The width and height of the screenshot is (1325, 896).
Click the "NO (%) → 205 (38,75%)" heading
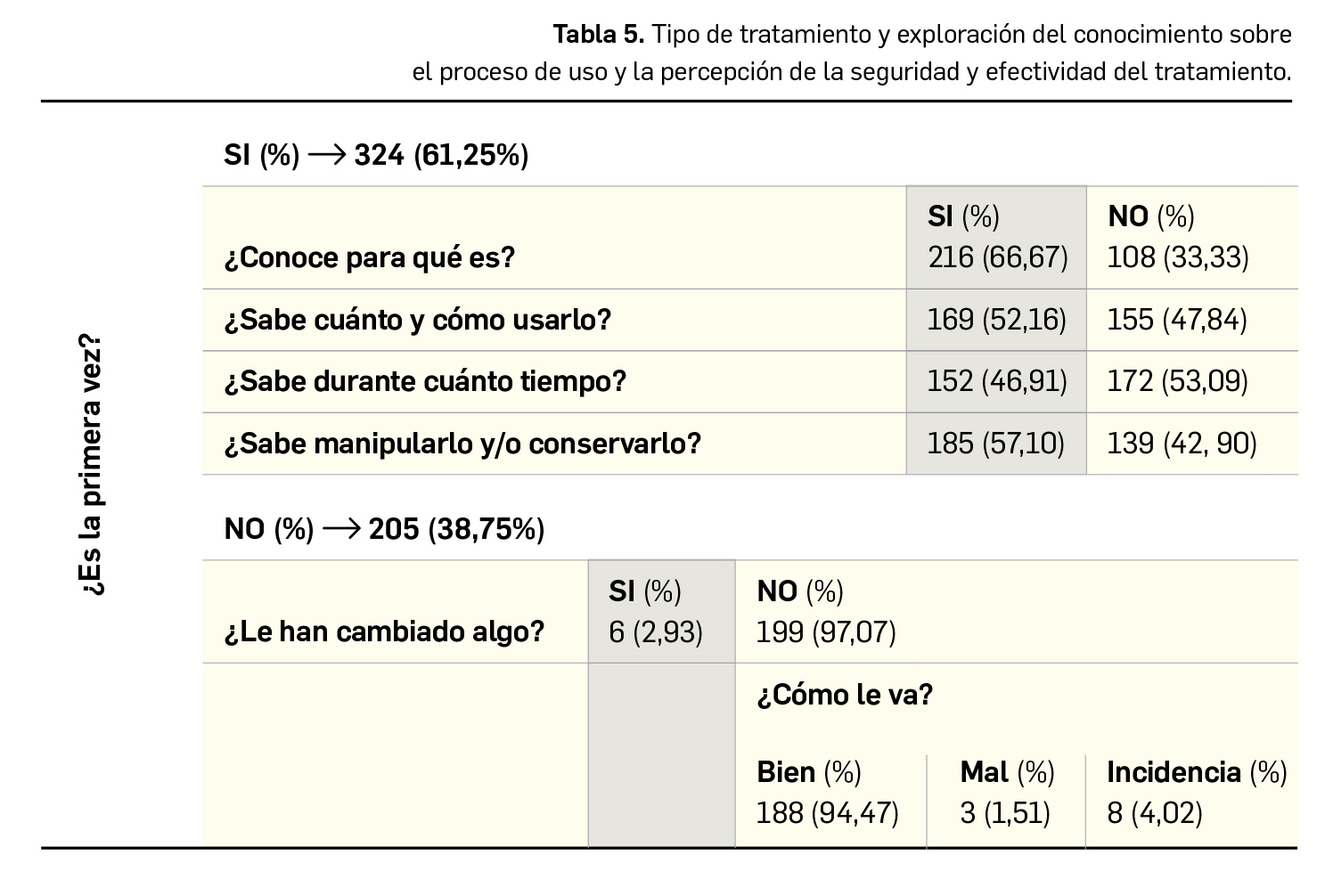[384, 530]
